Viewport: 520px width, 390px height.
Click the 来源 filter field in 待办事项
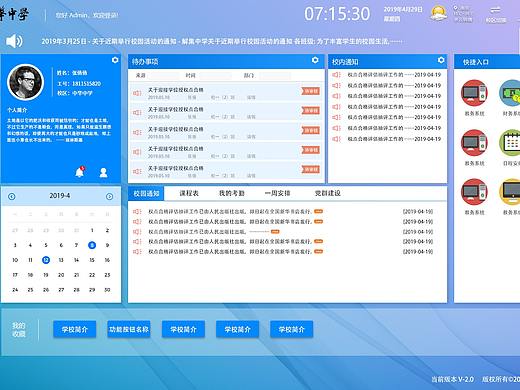[163, 76]
